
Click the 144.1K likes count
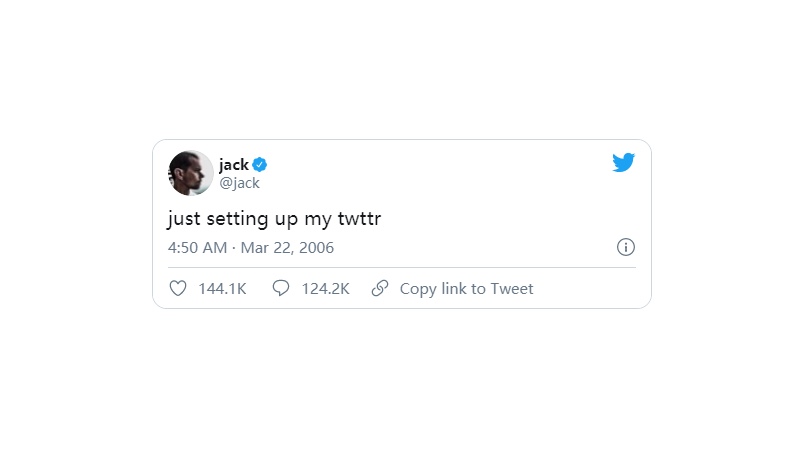pos(222,289)
